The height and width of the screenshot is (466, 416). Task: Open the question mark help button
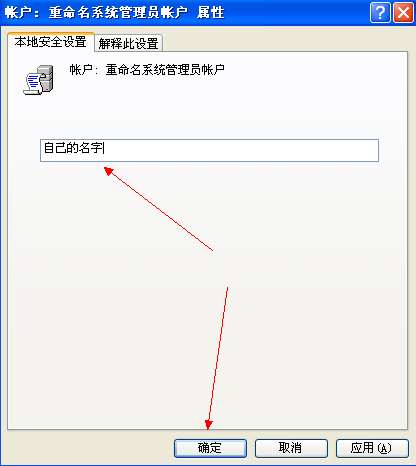pos(380,13)
